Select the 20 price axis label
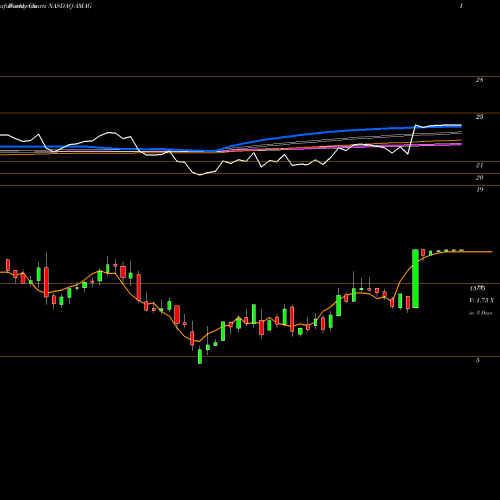Viewport: 500px width, 500px height. [x=479, y=178]
